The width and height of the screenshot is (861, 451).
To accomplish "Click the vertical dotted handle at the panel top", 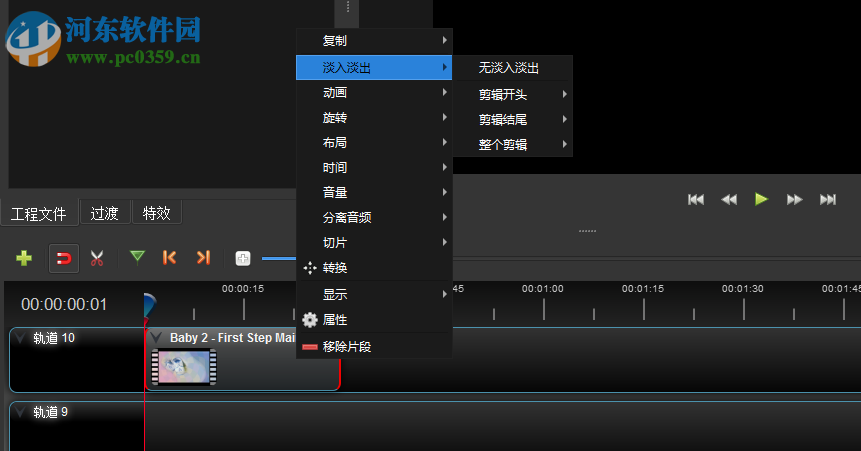I will click(348, 7).
